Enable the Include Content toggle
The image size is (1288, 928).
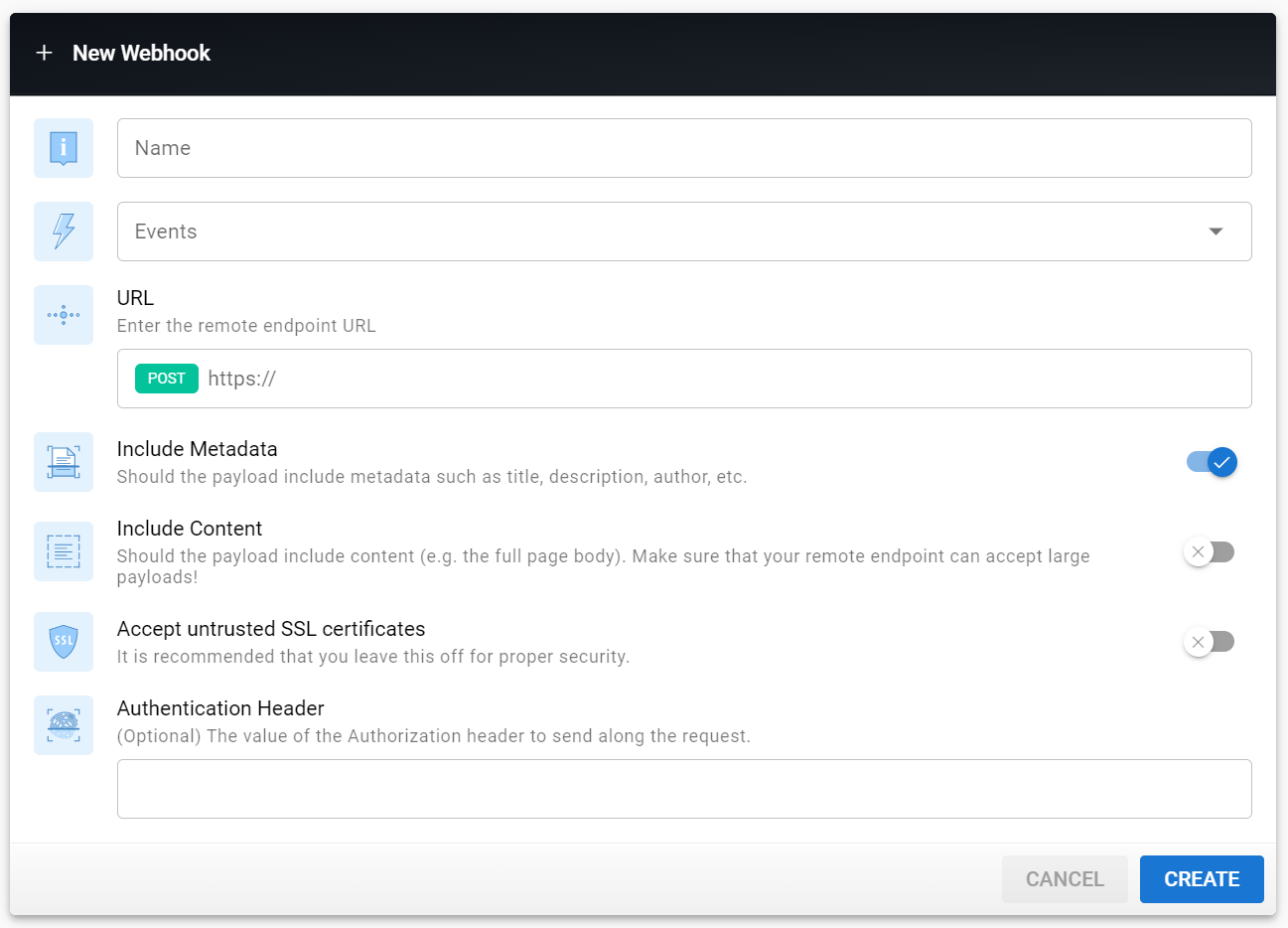click(x=1210, y=551)
